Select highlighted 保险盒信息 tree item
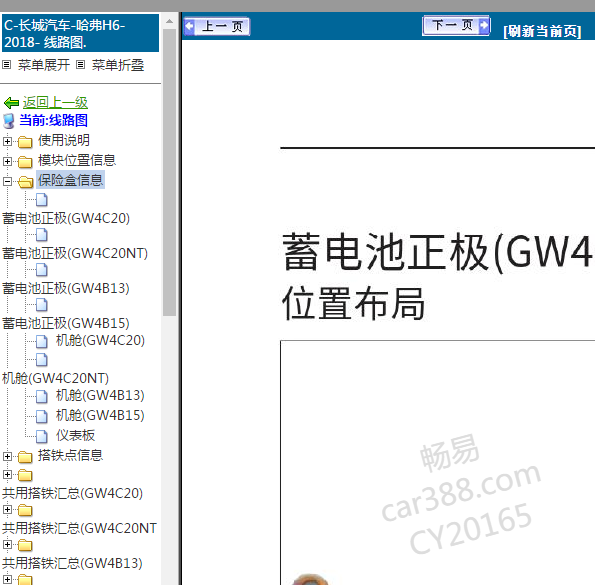595x585 pixels. (71, 180)
